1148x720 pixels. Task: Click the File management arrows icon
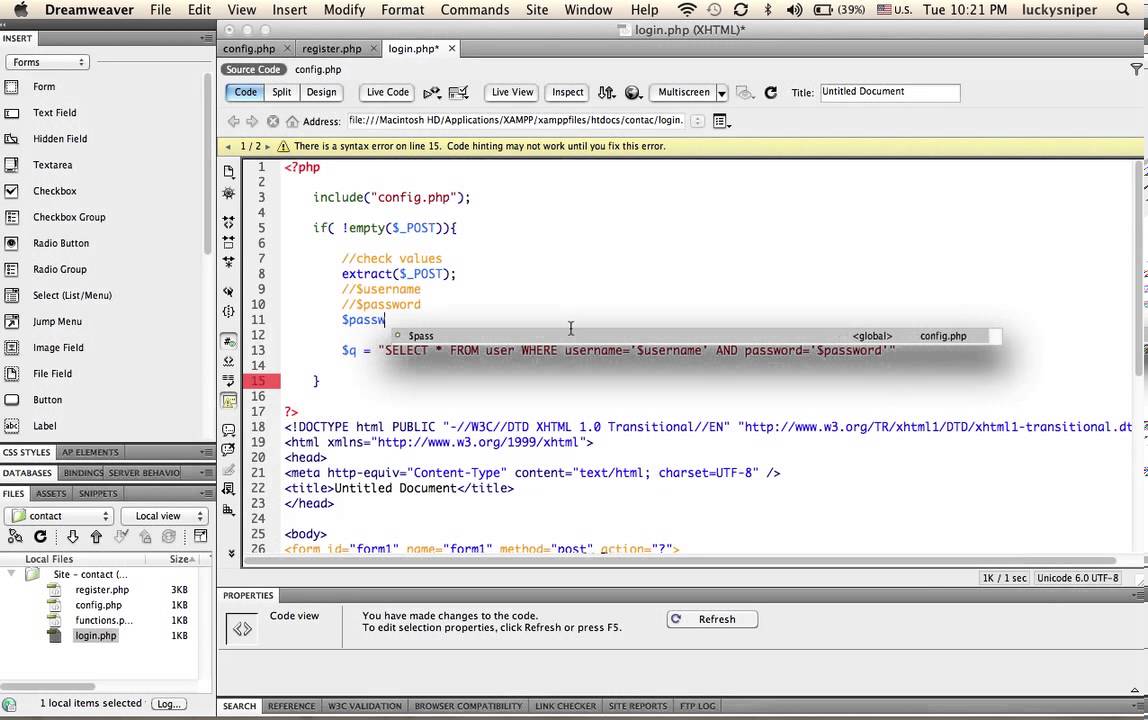coord(606,92)
